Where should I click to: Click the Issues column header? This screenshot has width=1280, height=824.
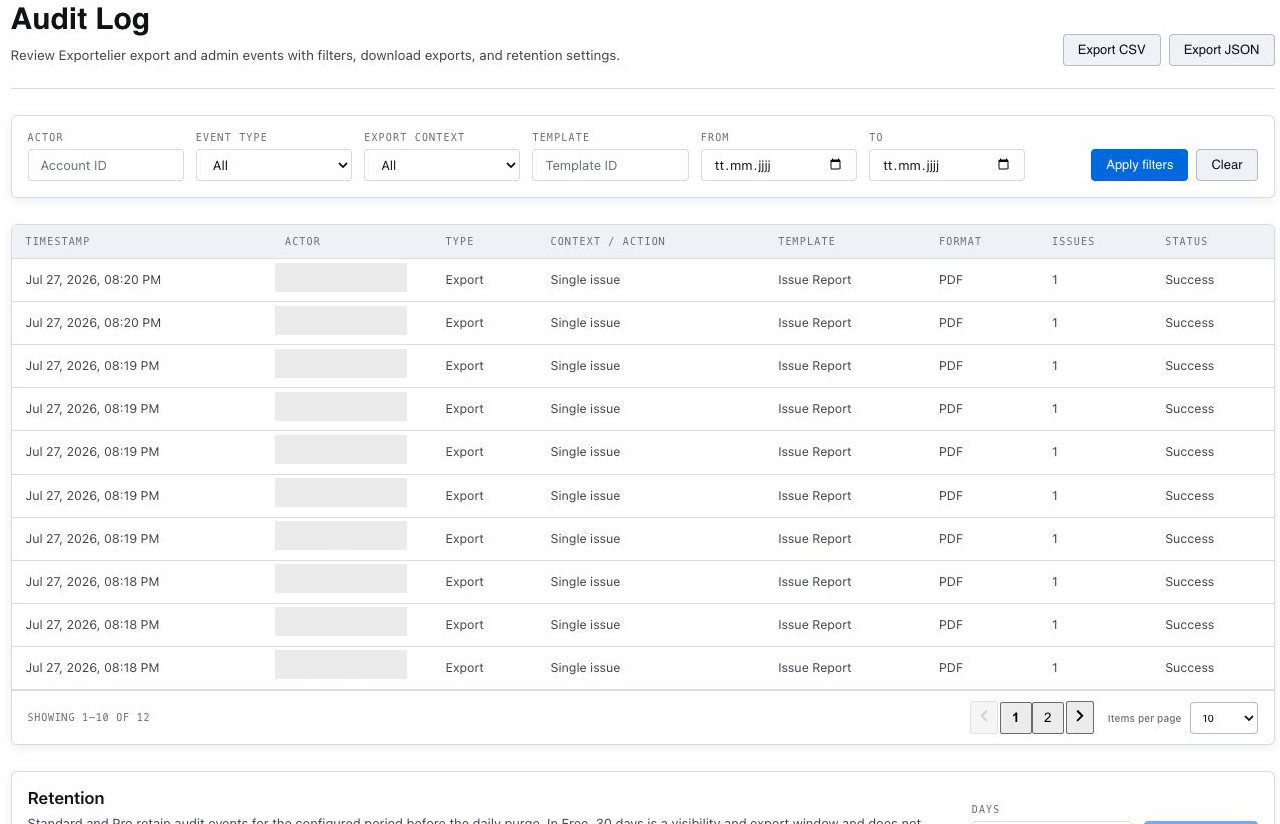1073,241
